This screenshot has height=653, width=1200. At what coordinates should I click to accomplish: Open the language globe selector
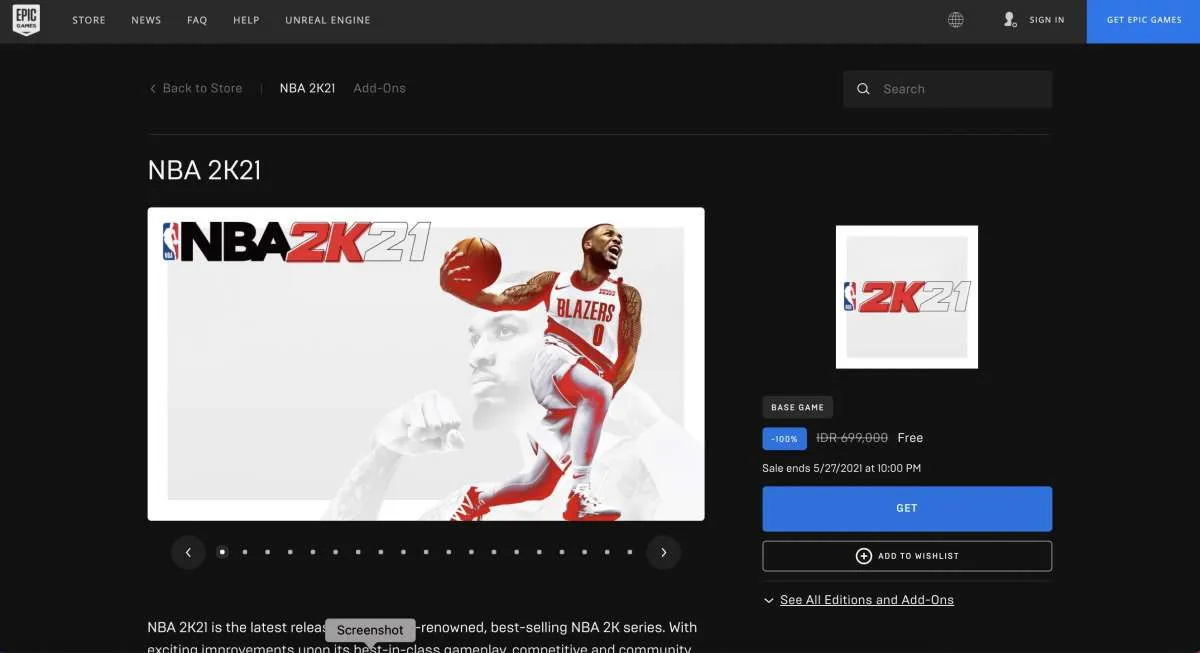pyautogui.click(x=956, y=20)
